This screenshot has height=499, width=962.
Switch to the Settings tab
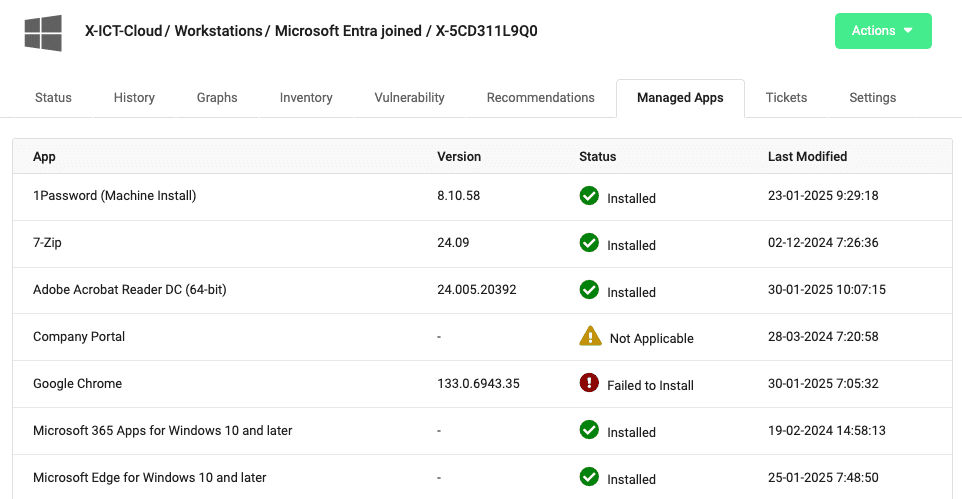(x=872, y=98)
